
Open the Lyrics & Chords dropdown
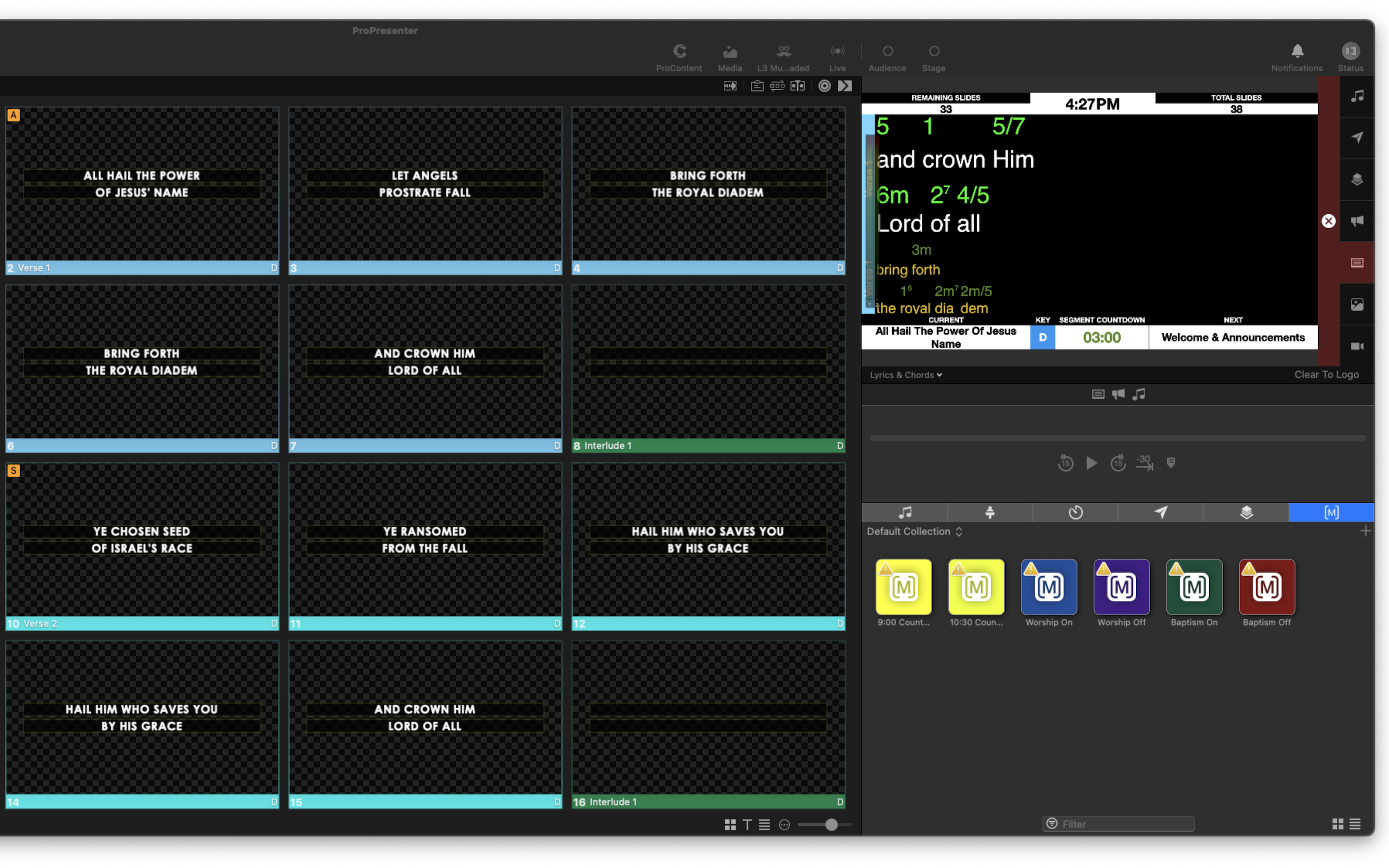pos(905,374)
